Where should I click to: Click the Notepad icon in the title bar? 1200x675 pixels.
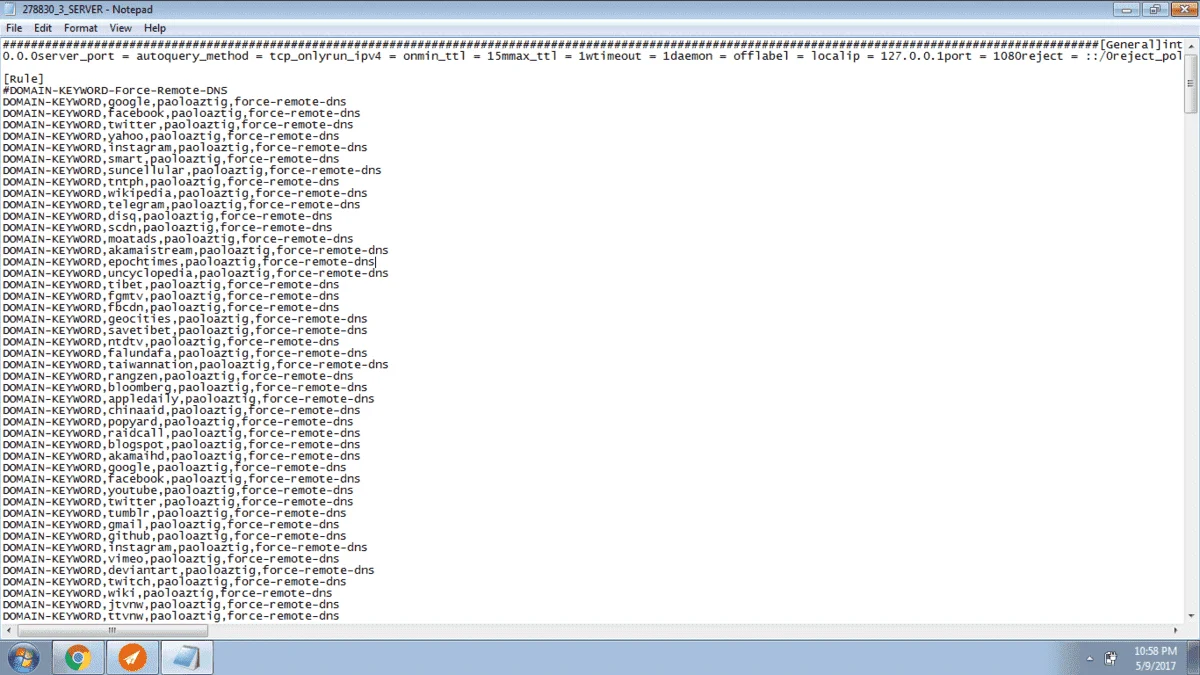tap(10, 9)
